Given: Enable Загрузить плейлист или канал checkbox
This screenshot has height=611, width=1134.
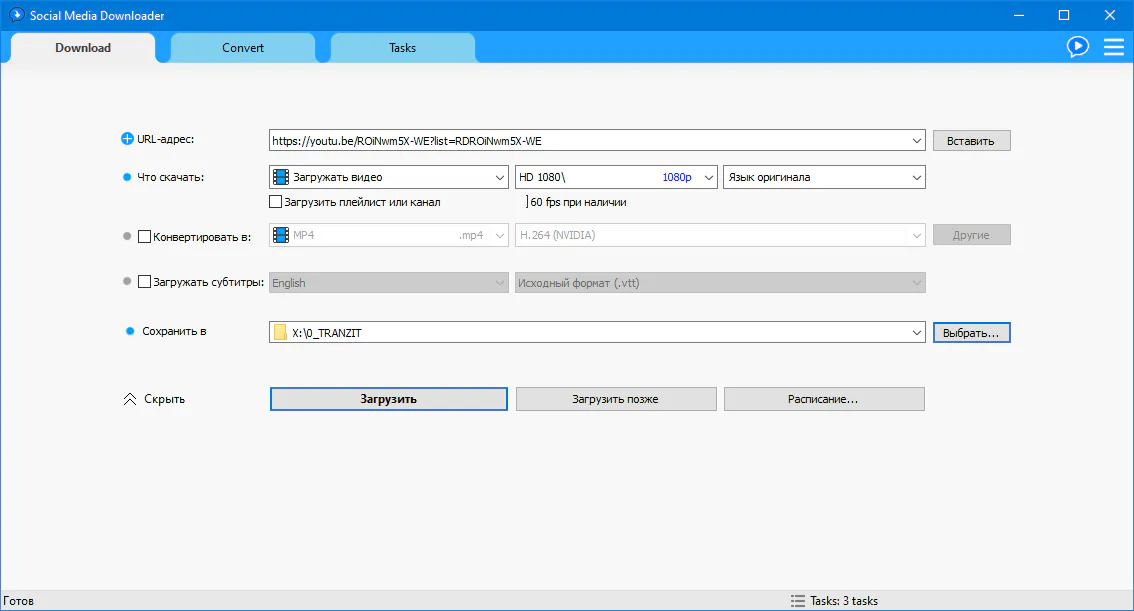Looking at the screenshot, I should pyautogui.click(x=276, y=202).
